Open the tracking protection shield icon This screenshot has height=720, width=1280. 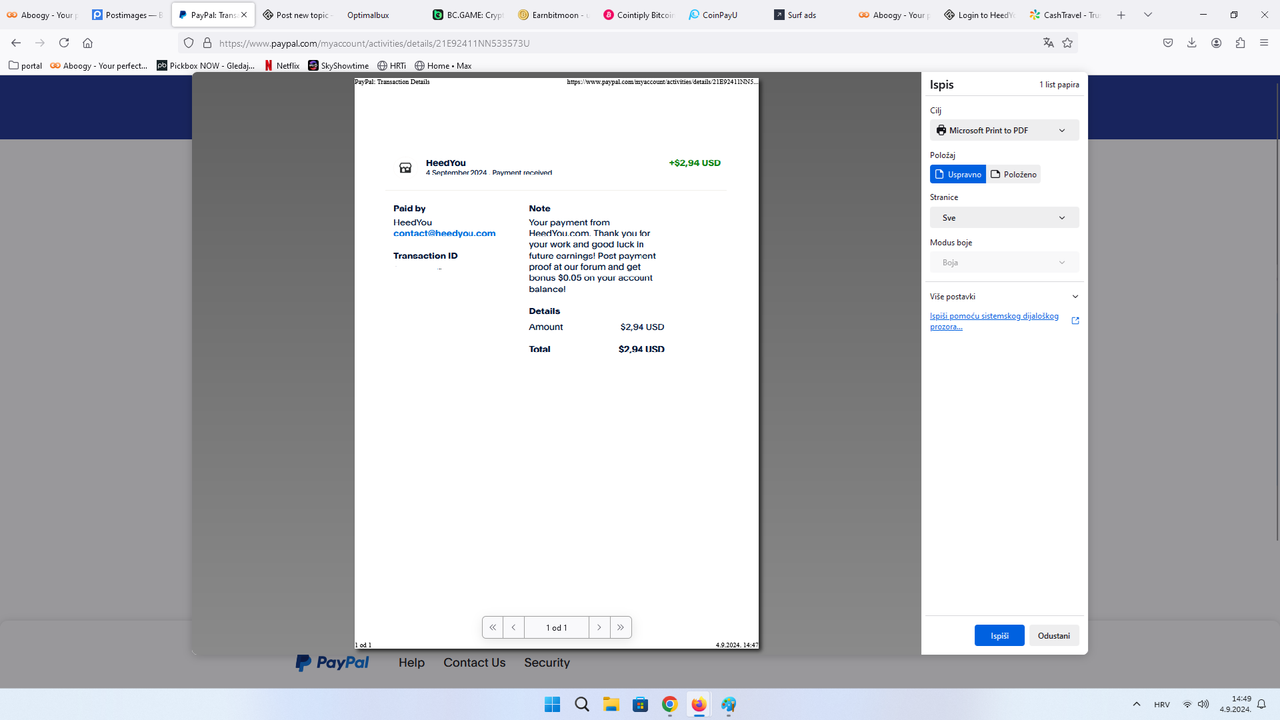pos(189,43)
